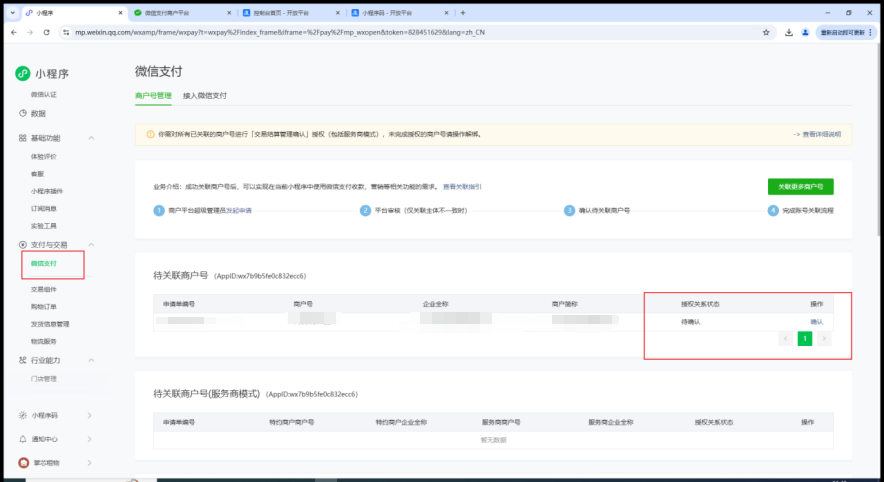Click the 基础功能 grid icon
Viewport: 884px width, 482px height.
(x=23, y=138)
